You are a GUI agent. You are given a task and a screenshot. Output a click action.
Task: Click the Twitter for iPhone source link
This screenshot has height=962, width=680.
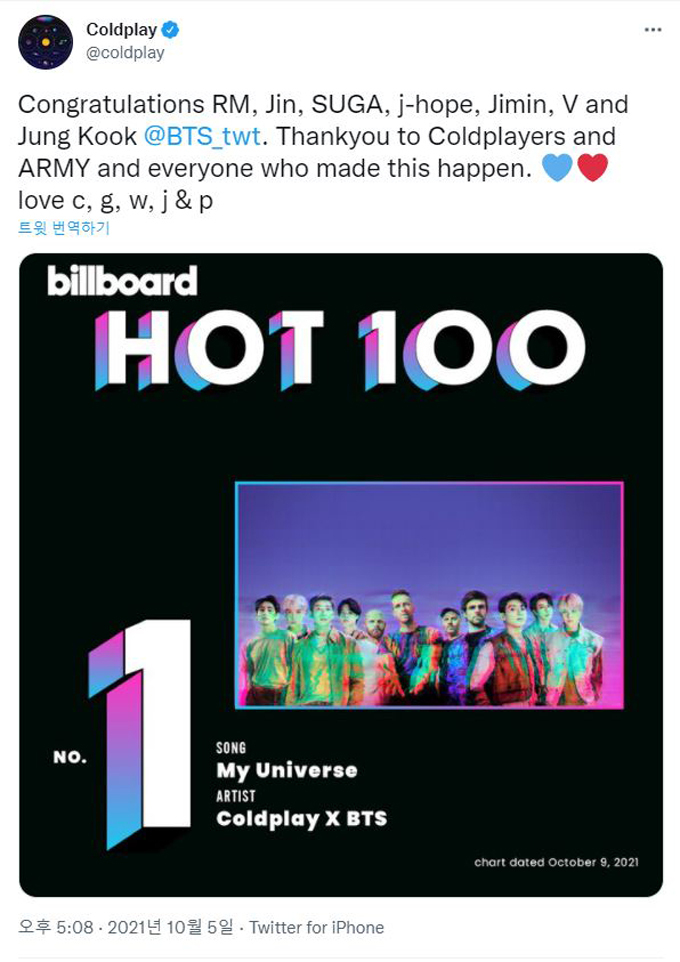(x=316, y=927)
